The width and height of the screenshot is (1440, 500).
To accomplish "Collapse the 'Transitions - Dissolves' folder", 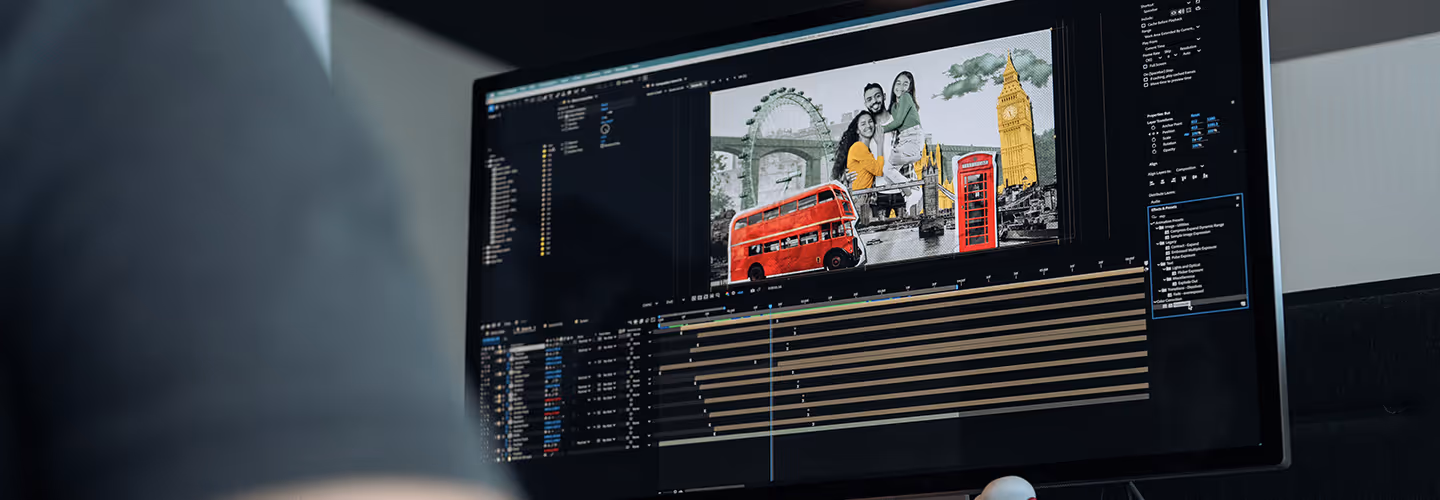I will 1162,291.
